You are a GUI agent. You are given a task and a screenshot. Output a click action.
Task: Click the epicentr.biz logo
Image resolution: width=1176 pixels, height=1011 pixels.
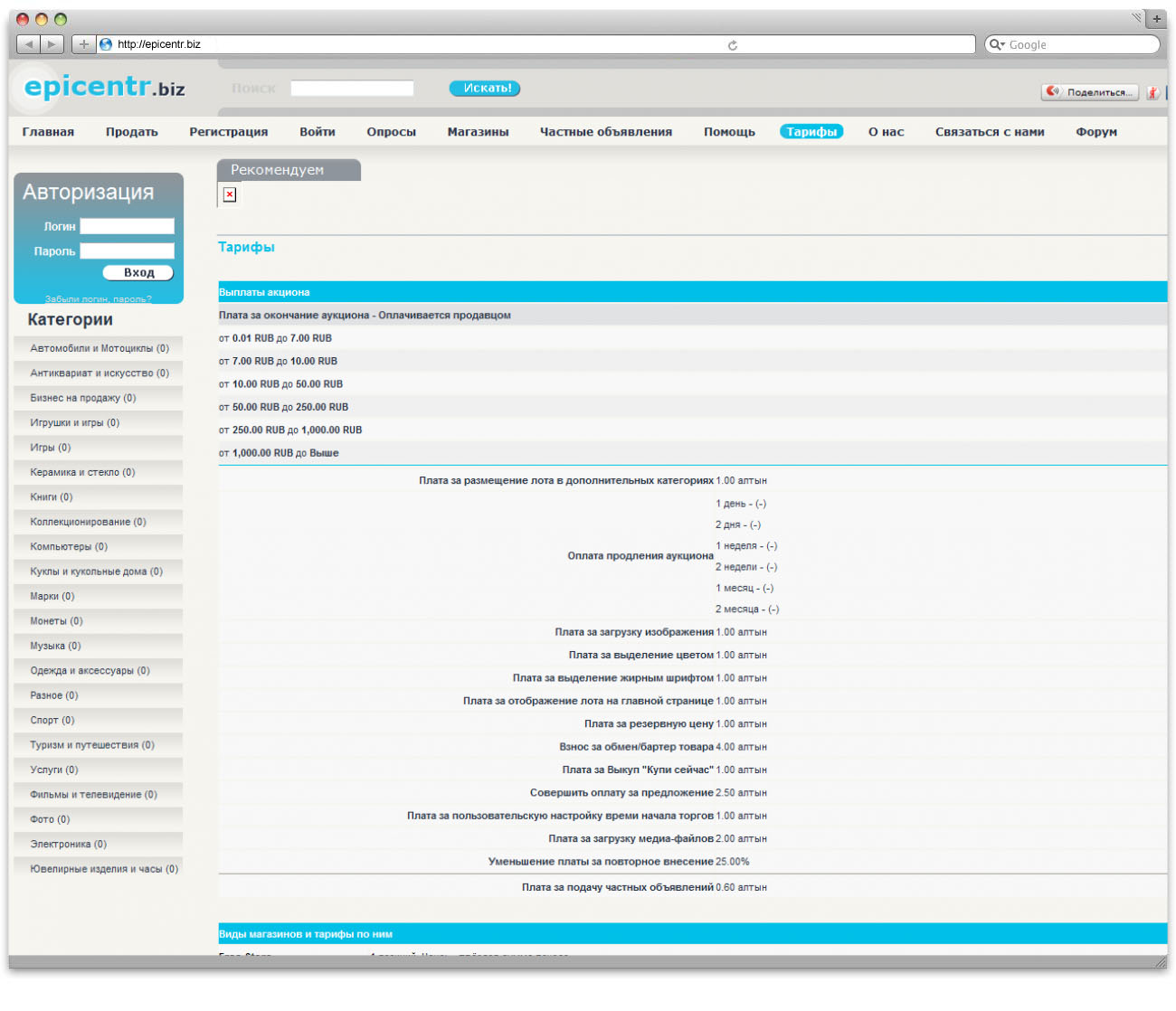coord(105,87)
